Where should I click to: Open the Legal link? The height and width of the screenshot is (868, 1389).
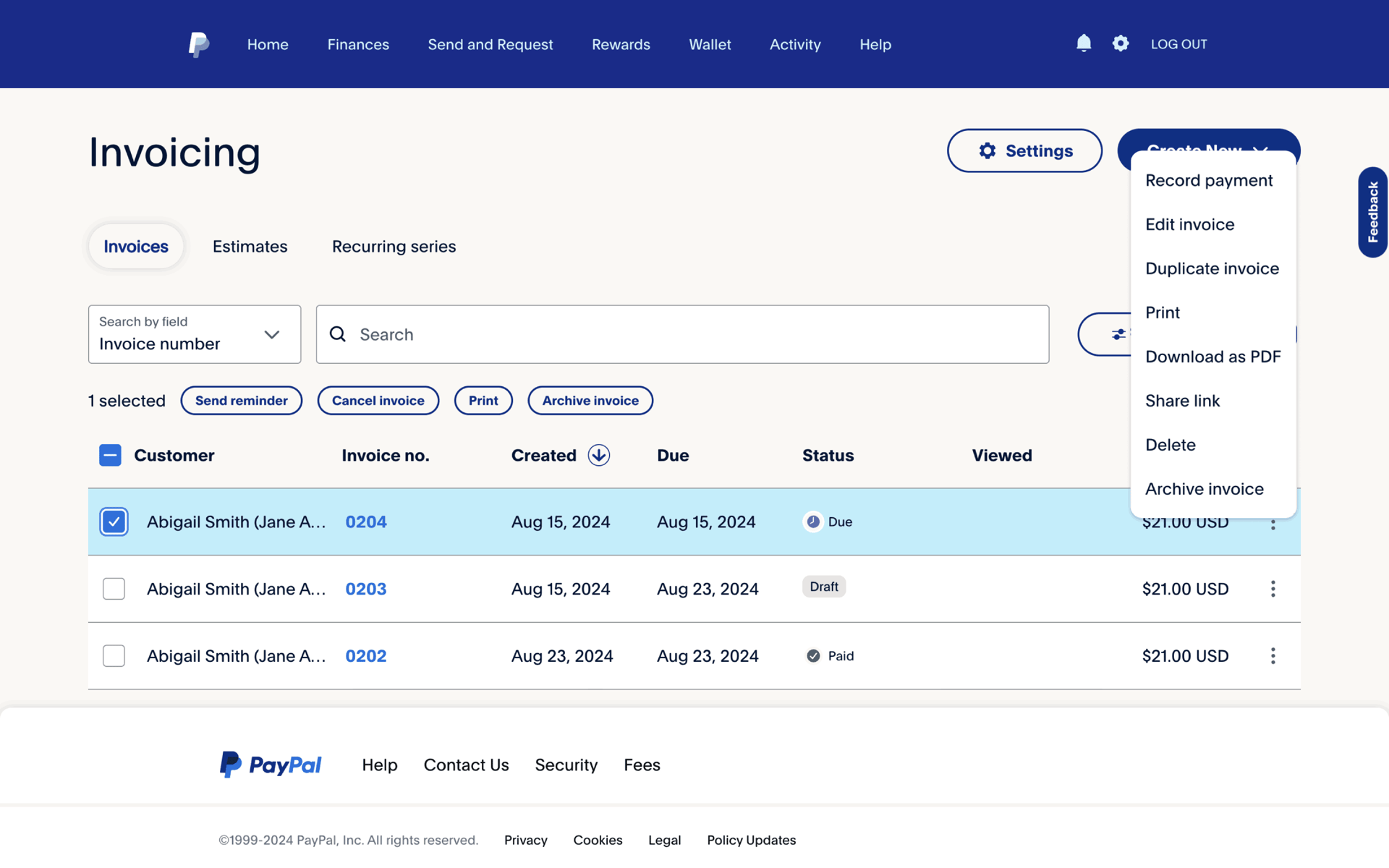click(665, 840)
